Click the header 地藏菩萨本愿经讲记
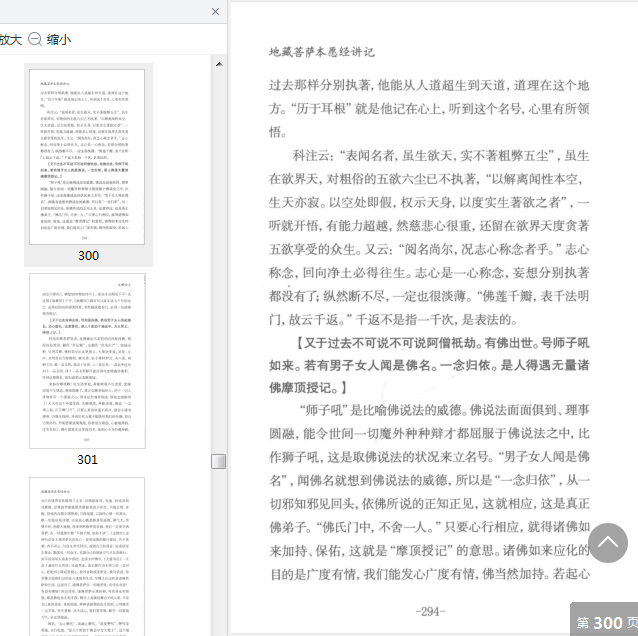638x636 pixels. point(322,52)
